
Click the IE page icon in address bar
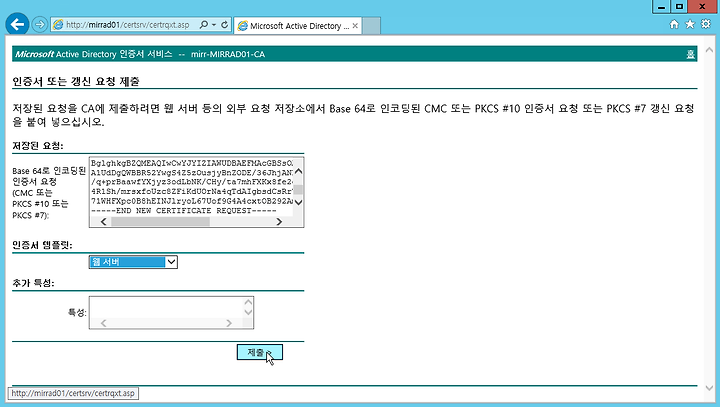[58, 25]
